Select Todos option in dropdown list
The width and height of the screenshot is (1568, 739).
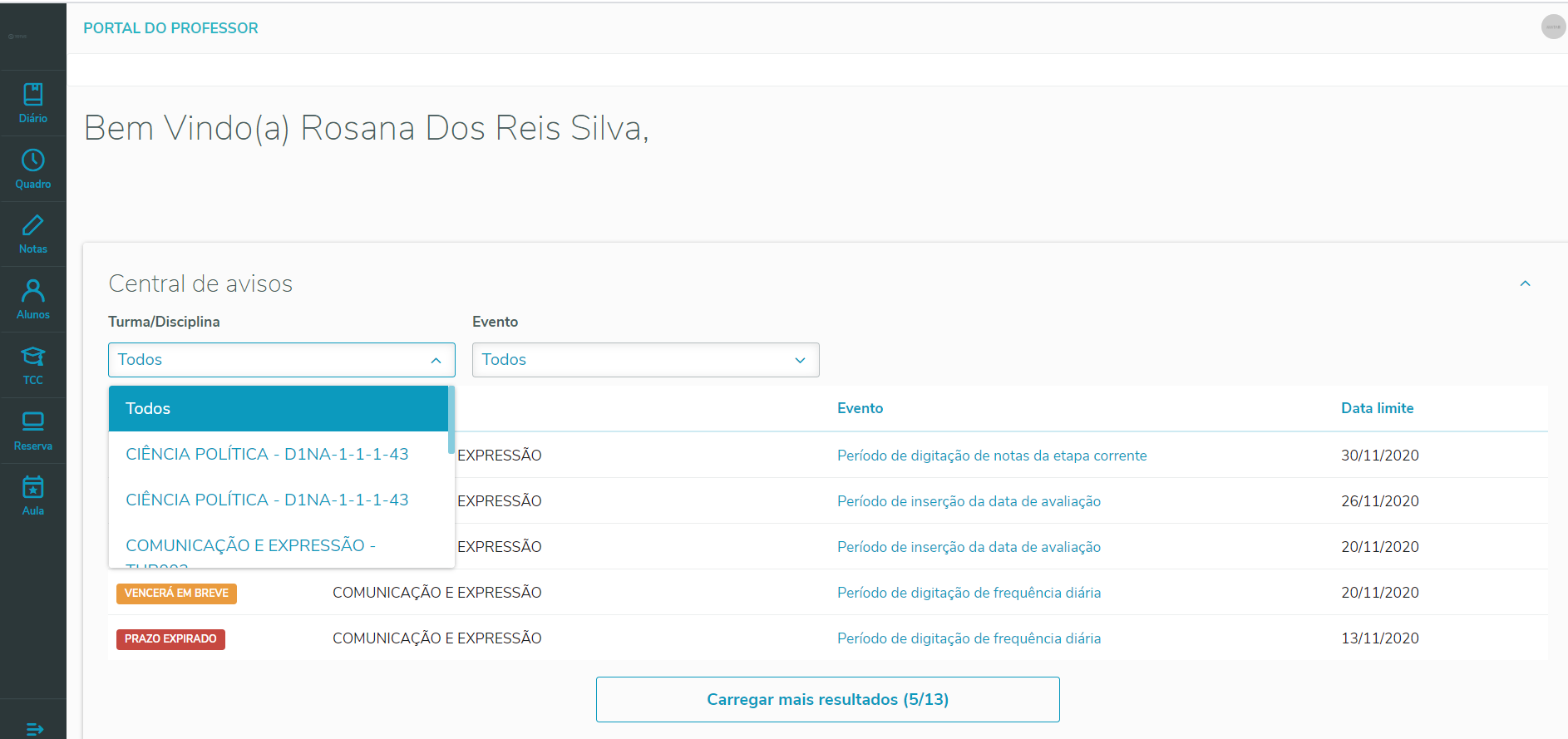pos(278,408)
